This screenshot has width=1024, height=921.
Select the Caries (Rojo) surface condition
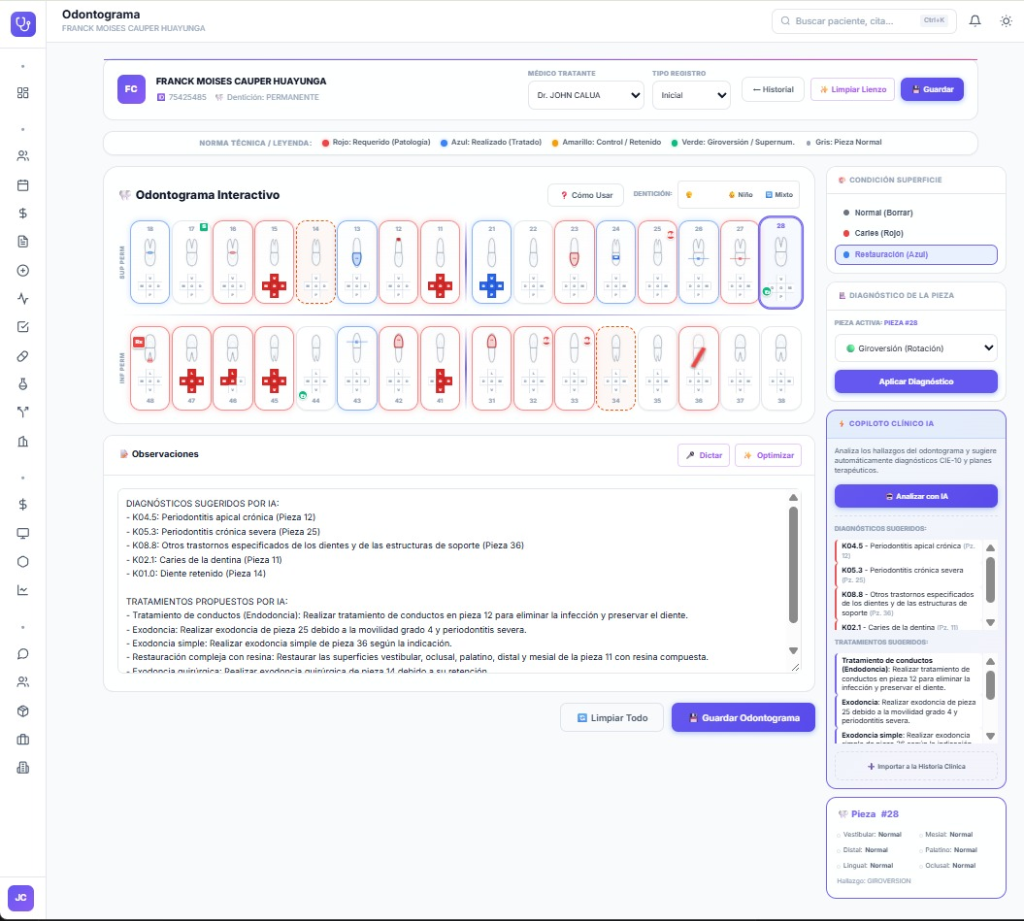tap(916, 233)
